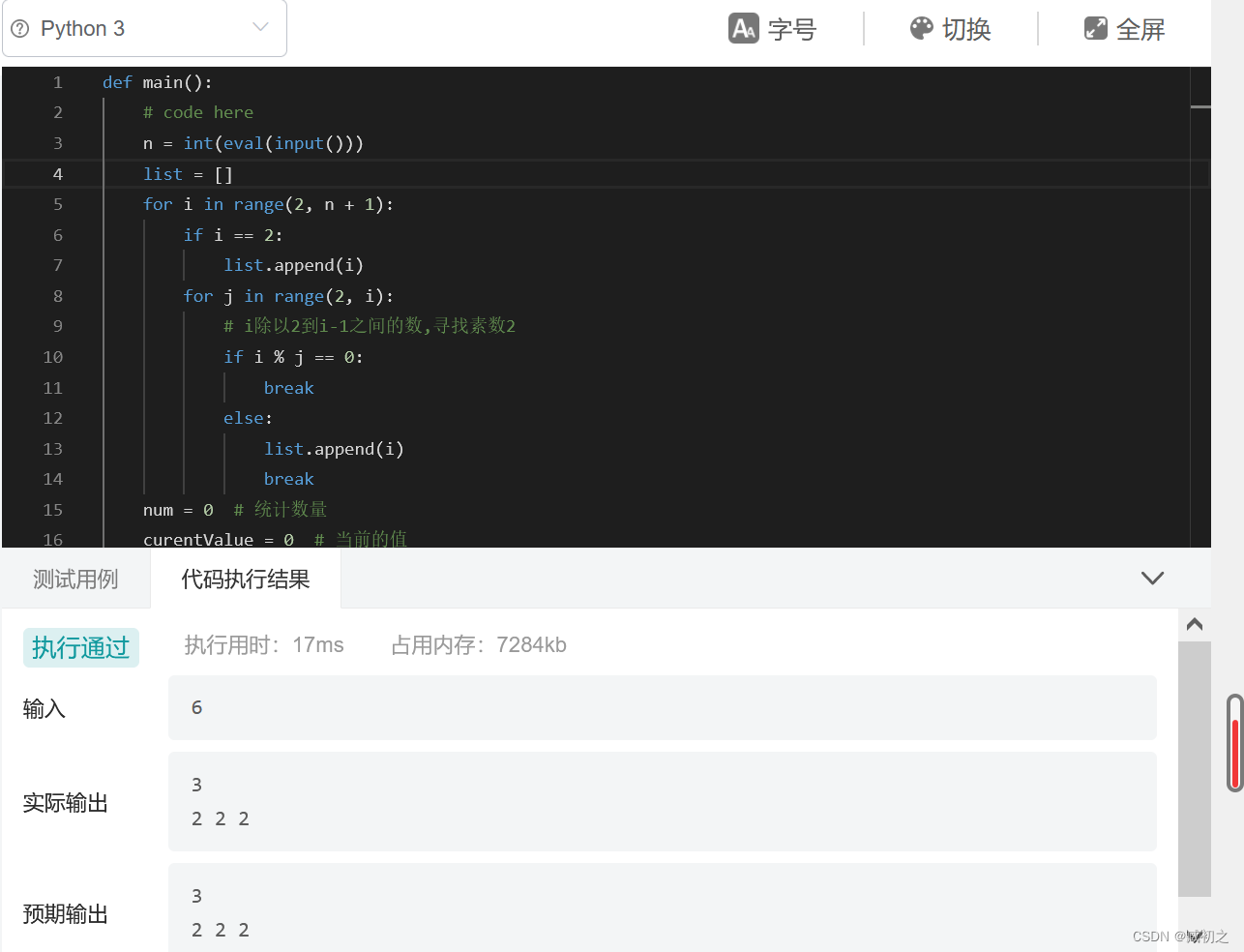Click the 'else:' code line
The height and width of the screenshot is (952, 1244).
[x=248, y=418]
